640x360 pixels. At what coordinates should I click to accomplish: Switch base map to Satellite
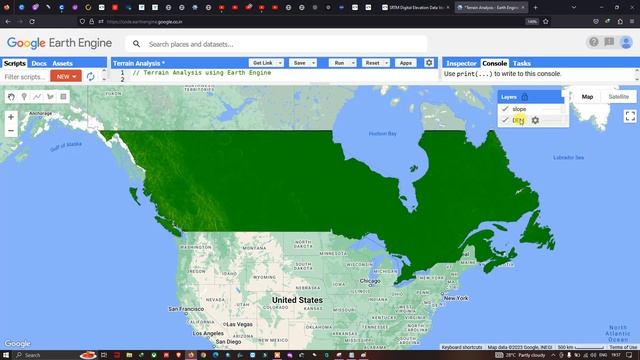[618, 97]
